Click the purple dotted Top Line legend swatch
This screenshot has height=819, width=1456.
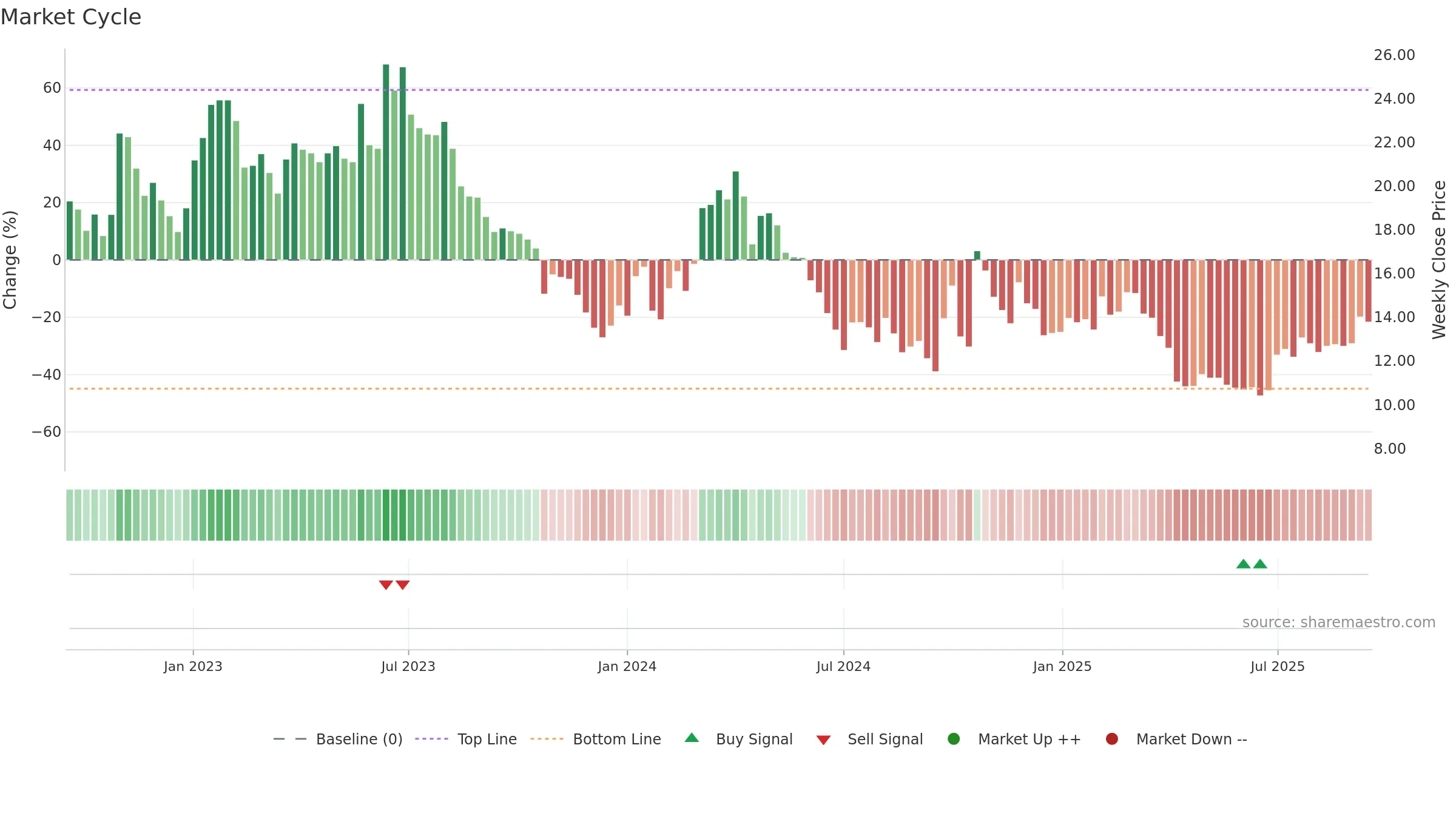tap(431, 739)
